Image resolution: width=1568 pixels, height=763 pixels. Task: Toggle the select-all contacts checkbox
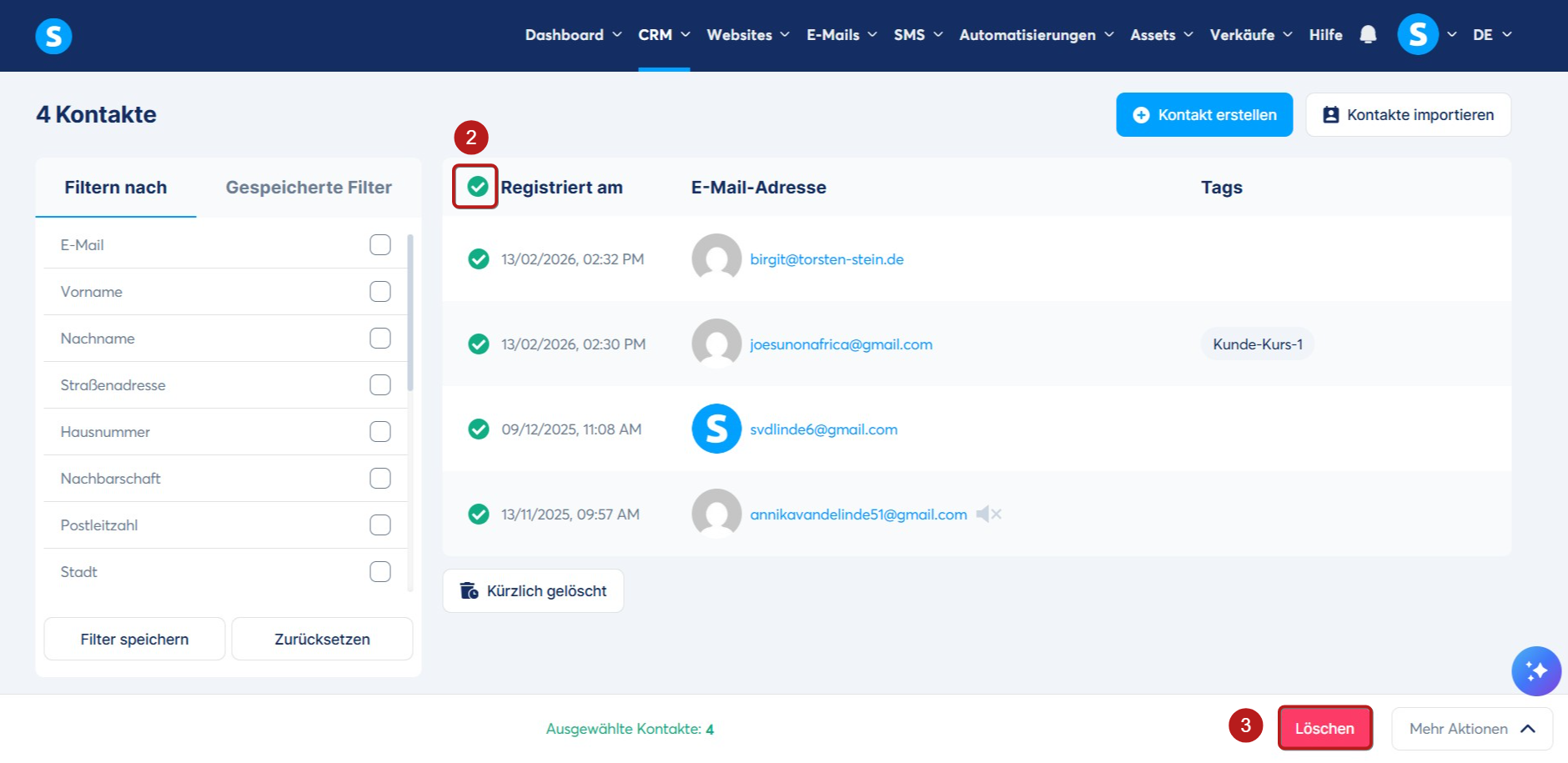click(x=478, y=187)
